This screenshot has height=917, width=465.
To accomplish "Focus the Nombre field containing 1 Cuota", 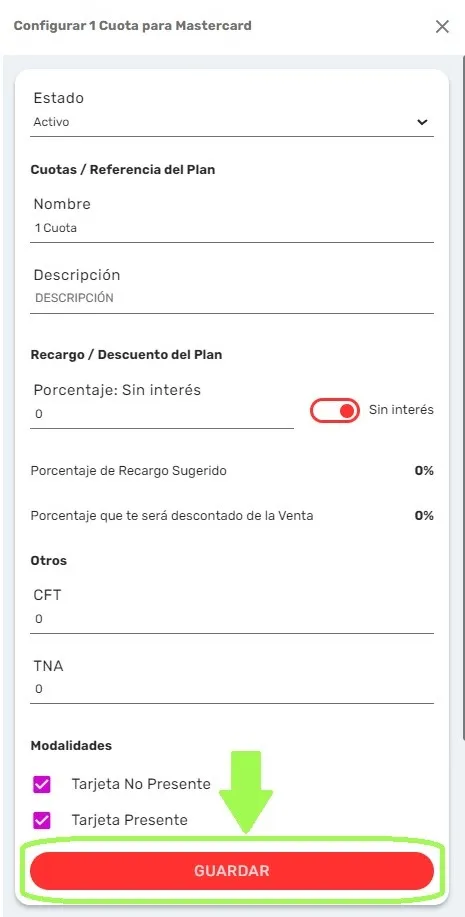I will [x=232, y=228].
